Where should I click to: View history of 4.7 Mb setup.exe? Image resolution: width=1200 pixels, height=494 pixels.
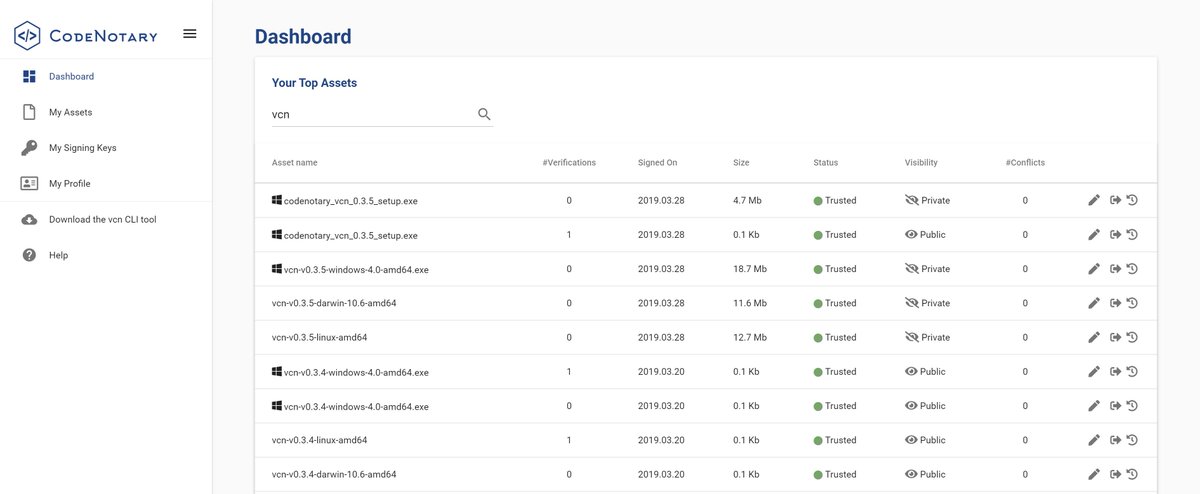coord(1132,200)
